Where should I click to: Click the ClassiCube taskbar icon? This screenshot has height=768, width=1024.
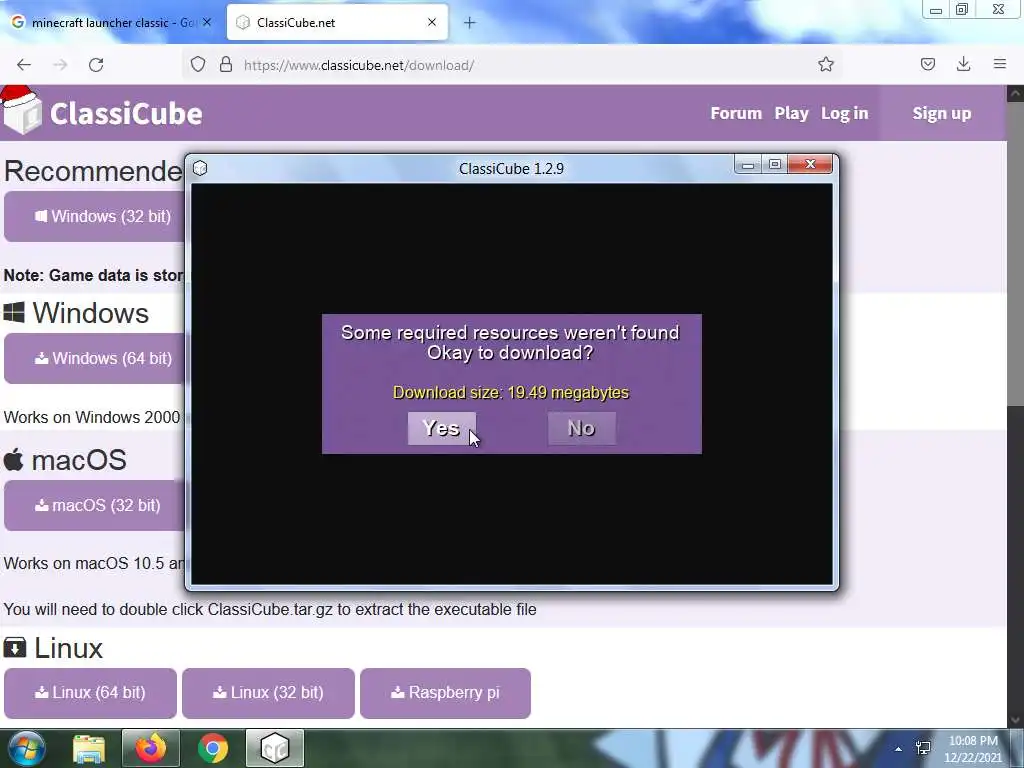pyautogui.click(x=275, y=748)
